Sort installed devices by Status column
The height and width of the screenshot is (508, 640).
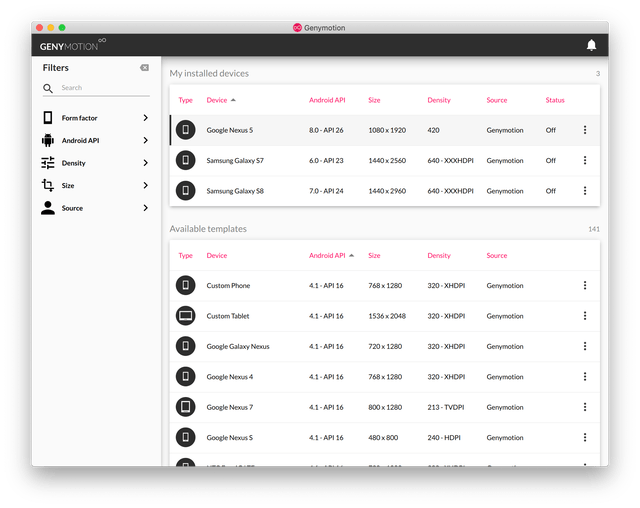coord(555,100)
